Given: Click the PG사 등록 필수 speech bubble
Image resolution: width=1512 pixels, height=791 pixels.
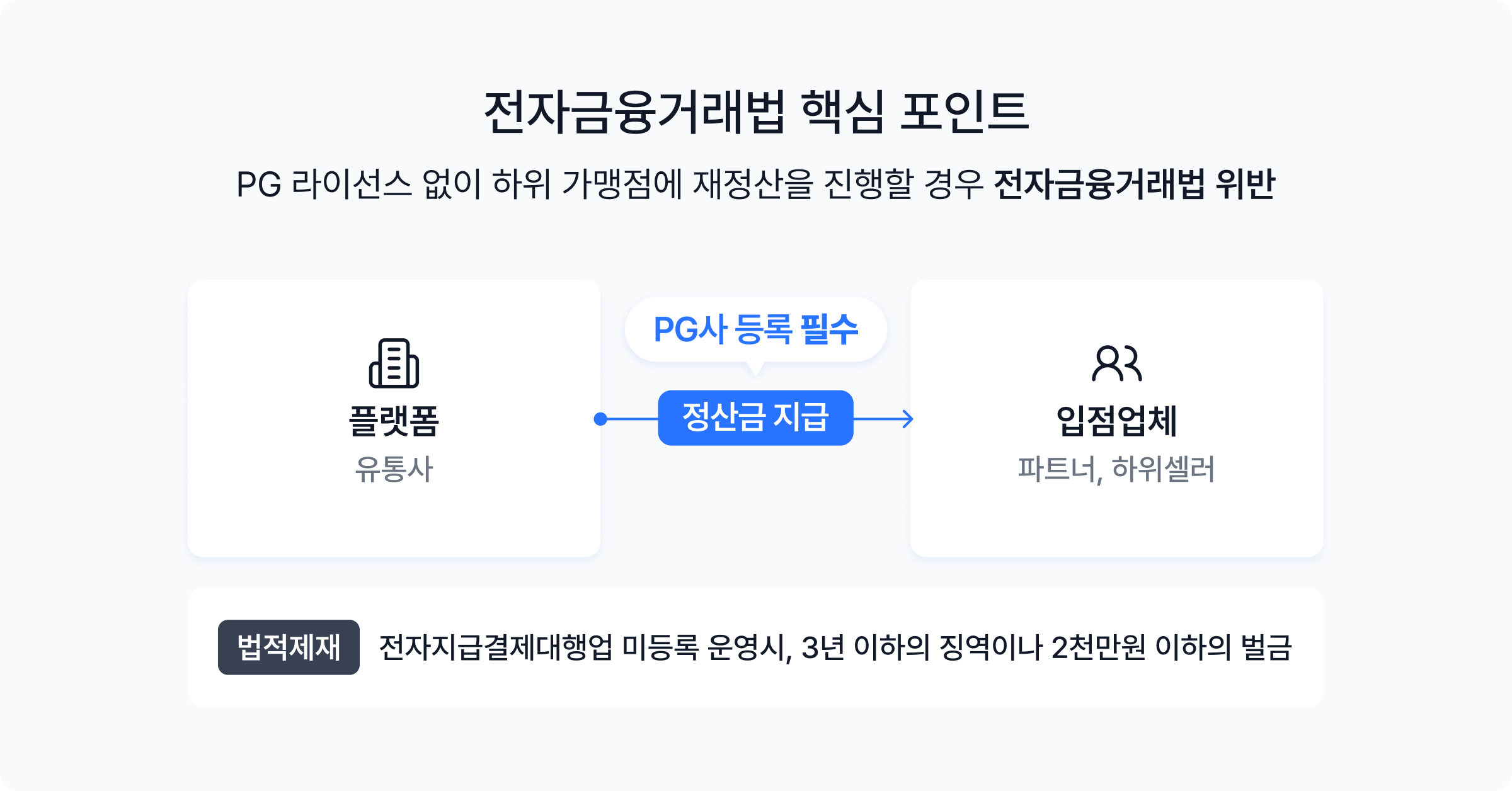Looking at the screenshot, I should tap(755, 329).
